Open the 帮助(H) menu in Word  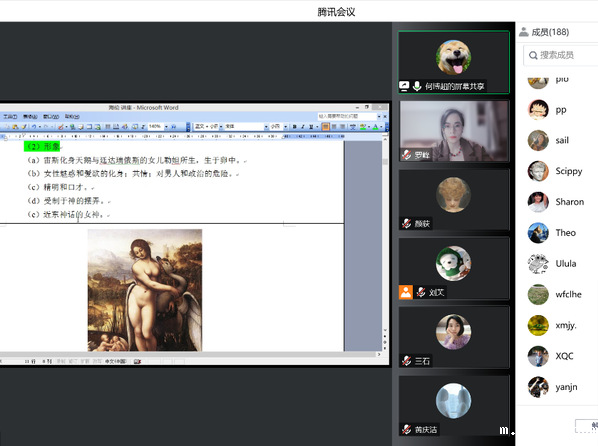pos(72,116)
